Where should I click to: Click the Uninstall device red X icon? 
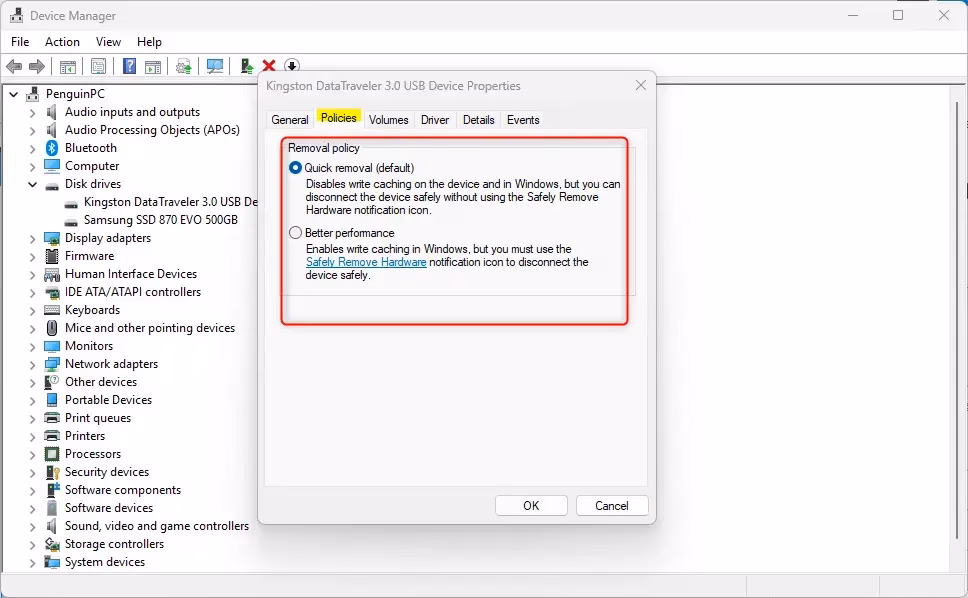click(269, 66)
